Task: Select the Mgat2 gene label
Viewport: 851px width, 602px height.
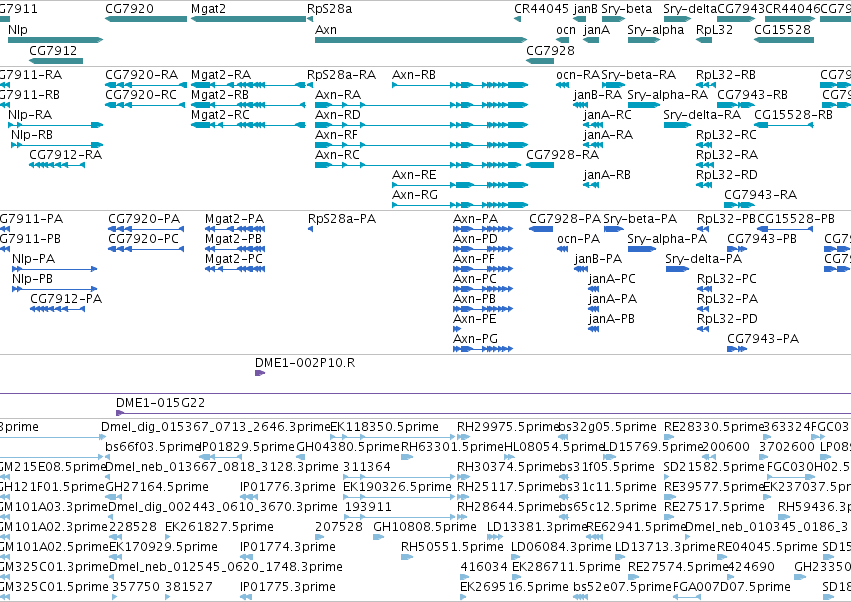Action: click(208, 9)
